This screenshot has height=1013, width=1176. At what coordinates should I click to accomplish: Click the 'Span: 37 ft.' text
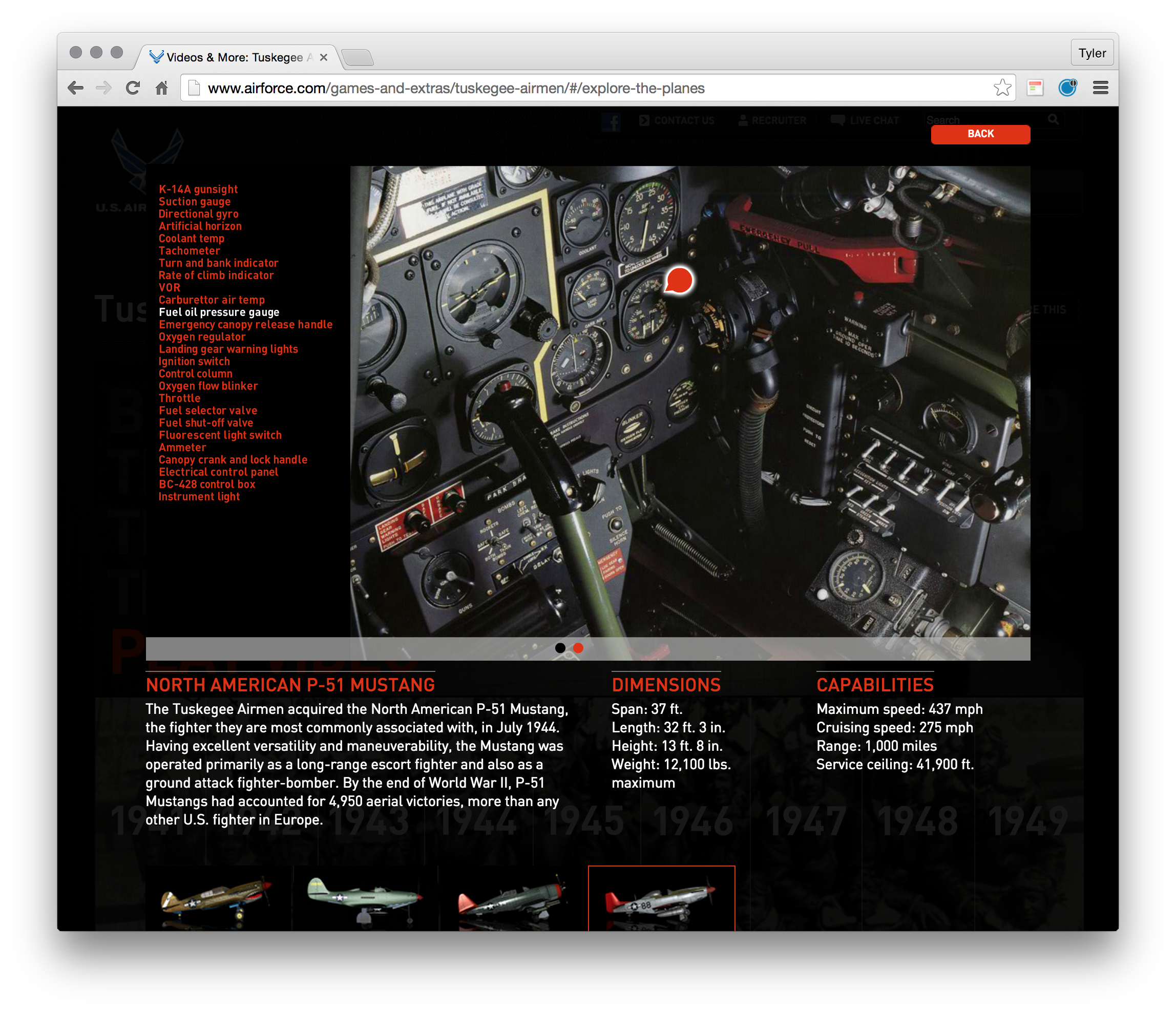[x=647, y=709]
